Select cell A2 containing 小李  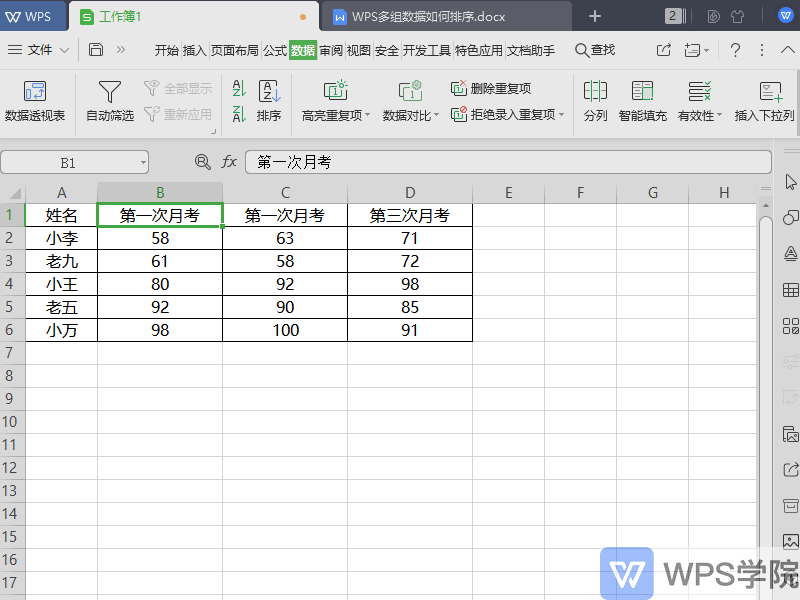[x=61, y=238]
